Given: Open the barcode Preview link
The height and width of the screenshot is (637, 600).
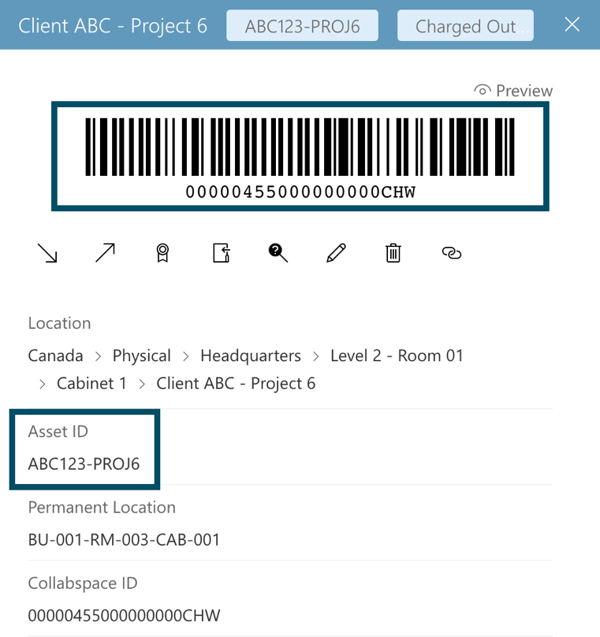Looking at the screenshot, I should 513,91.
